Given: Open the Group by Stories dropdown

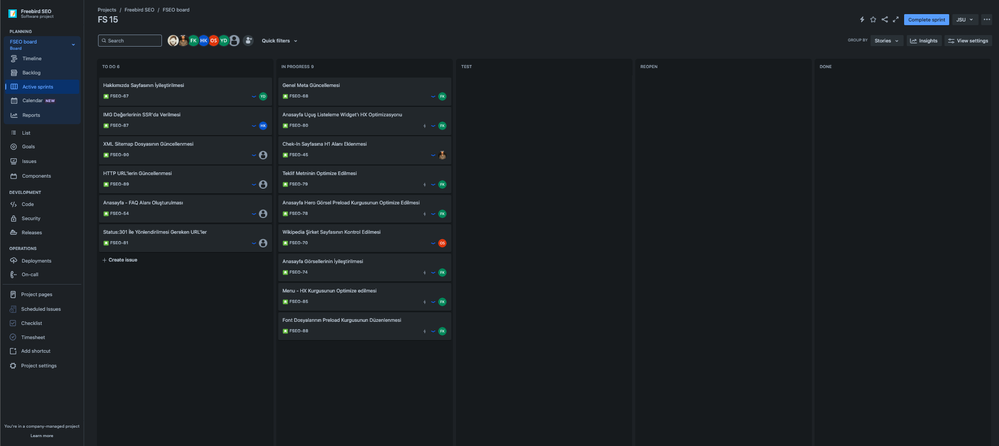Looking at the screenshot, I should [x=887, y=41].
